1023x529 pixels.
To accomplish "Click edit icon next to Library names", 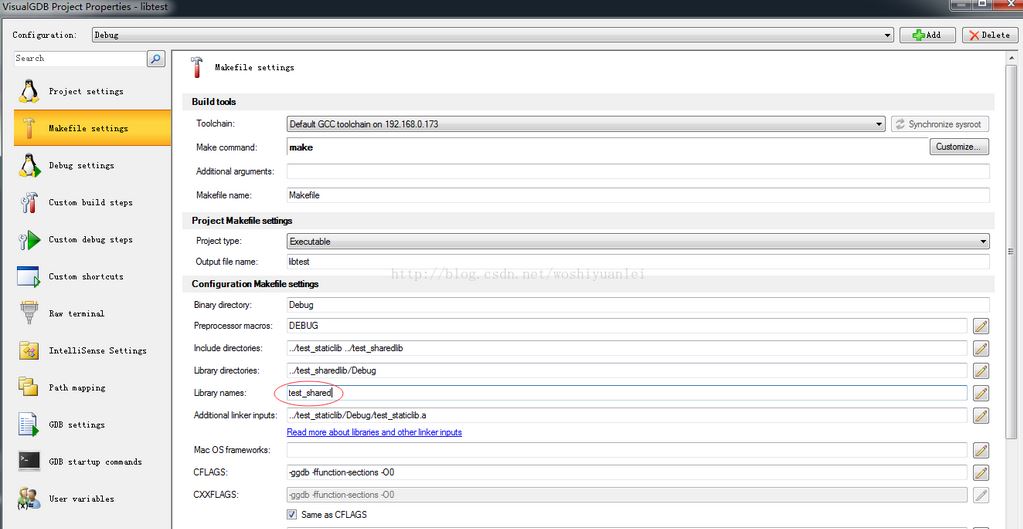I will (981, 393).
